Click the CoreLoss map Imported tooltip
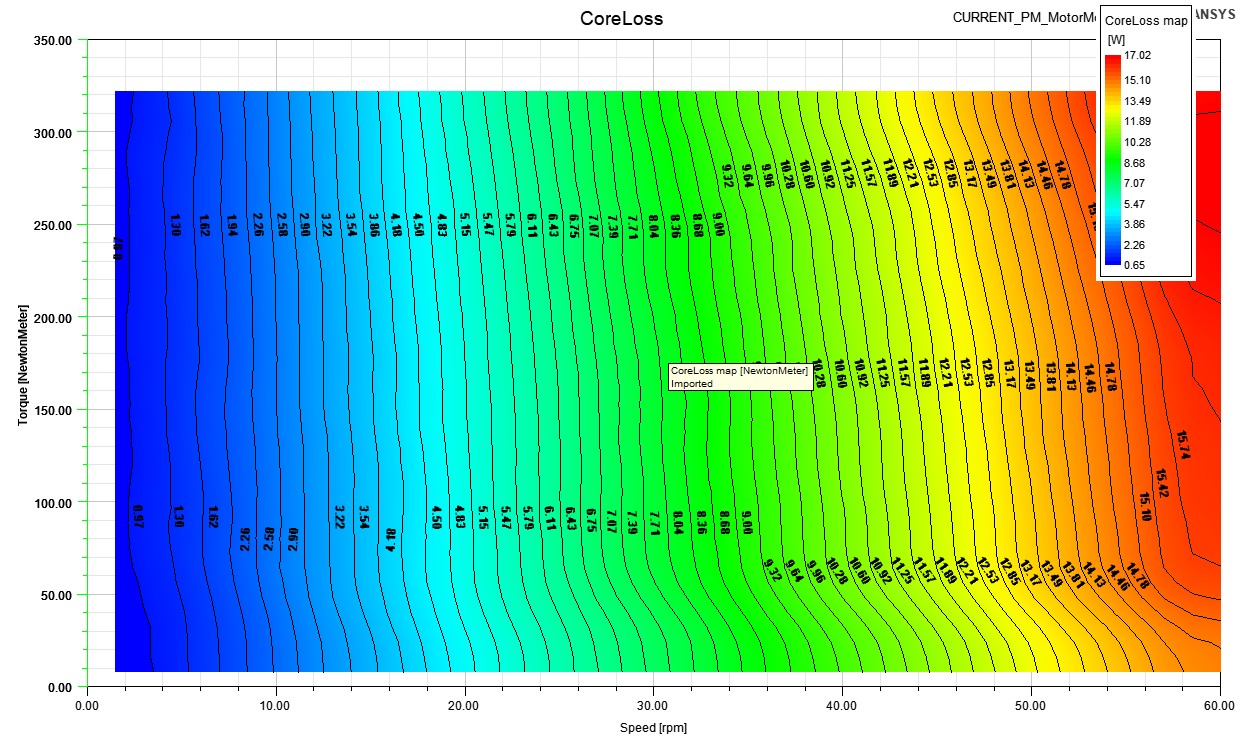Viewport: 1246px width, 742px height. 740,377
